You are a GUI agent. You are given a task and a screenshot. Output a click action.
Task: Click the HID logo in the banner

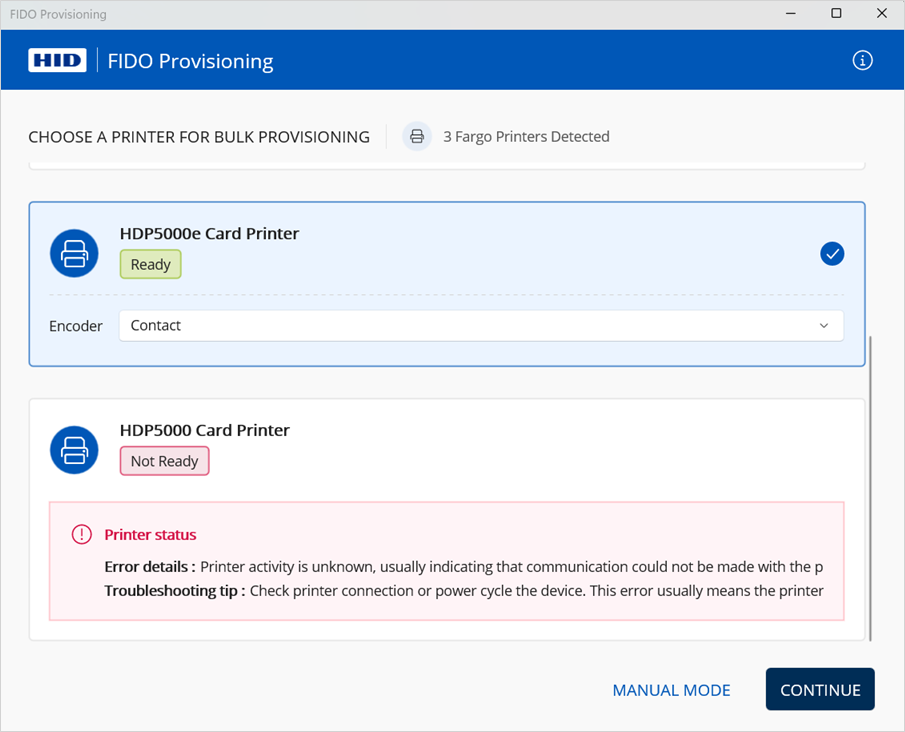tap(57, 60)
